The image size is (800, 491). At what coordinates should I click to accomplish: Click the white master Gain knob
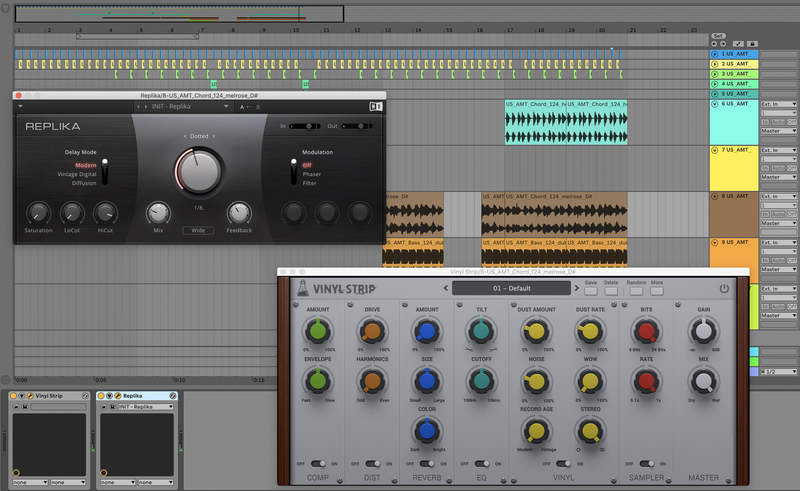(x=704, y=331)
